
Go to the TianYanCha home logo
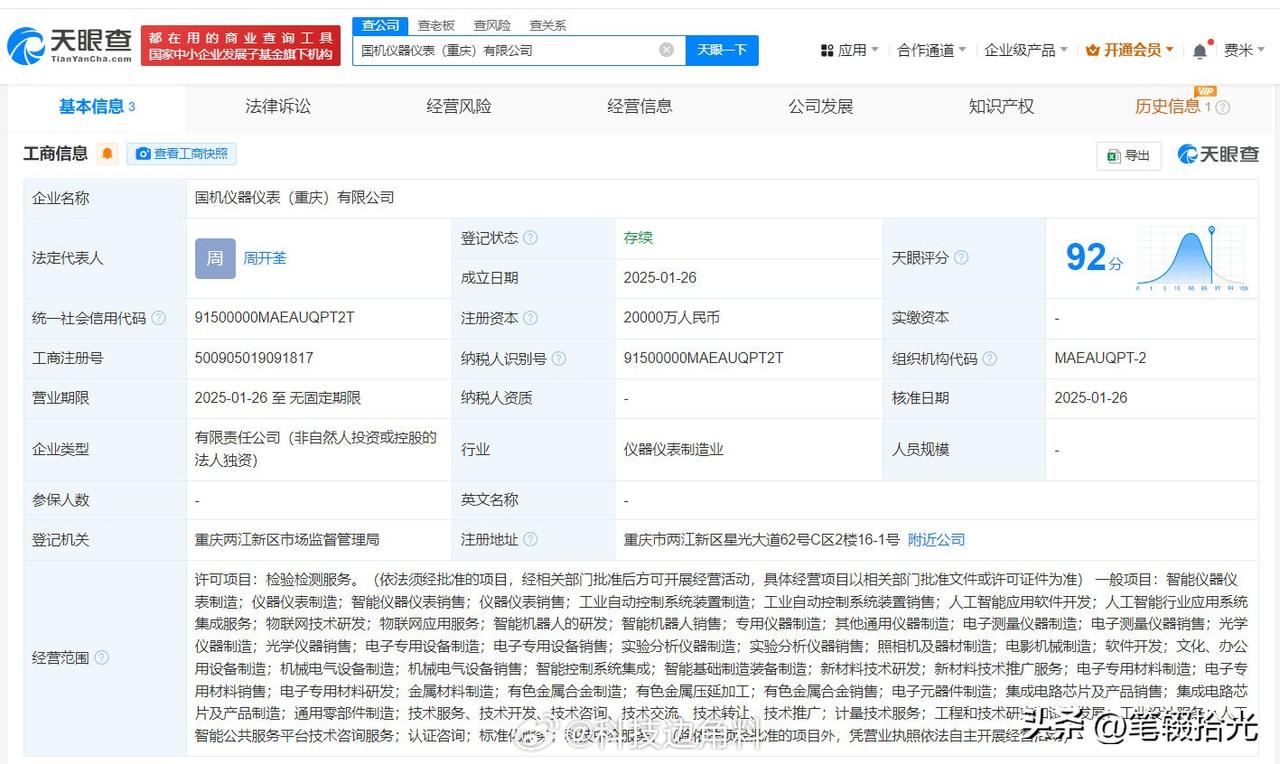(70, 46)
